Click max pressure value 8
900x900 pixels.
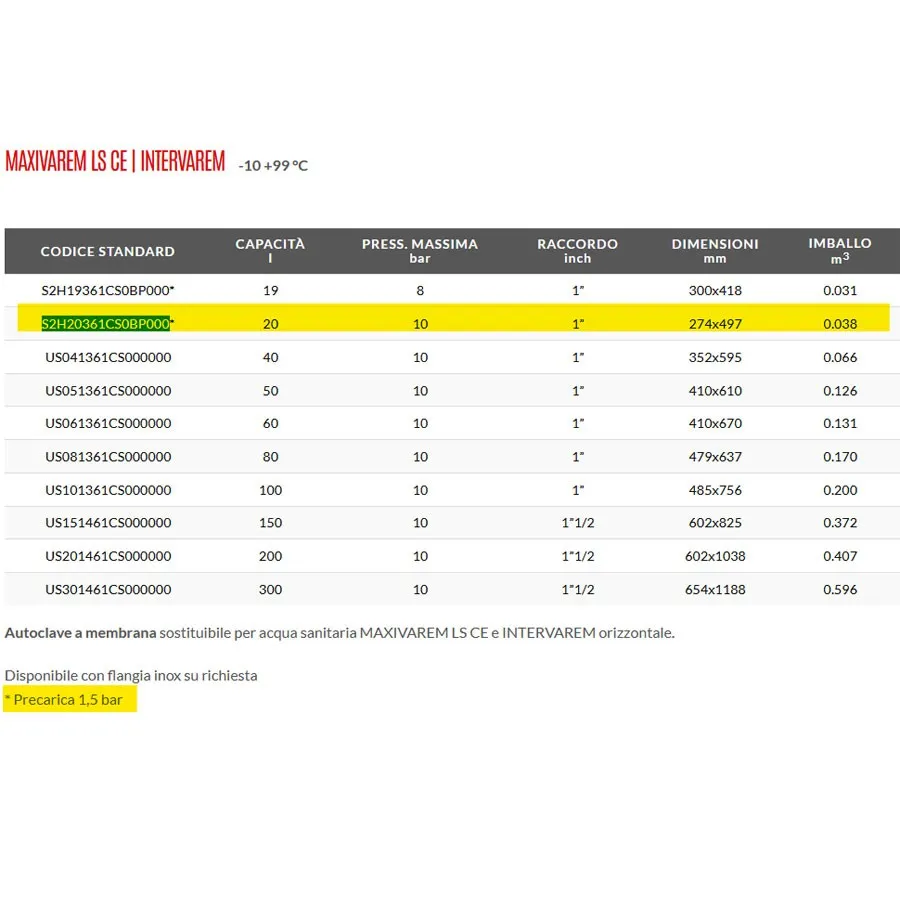pos(420,290)
